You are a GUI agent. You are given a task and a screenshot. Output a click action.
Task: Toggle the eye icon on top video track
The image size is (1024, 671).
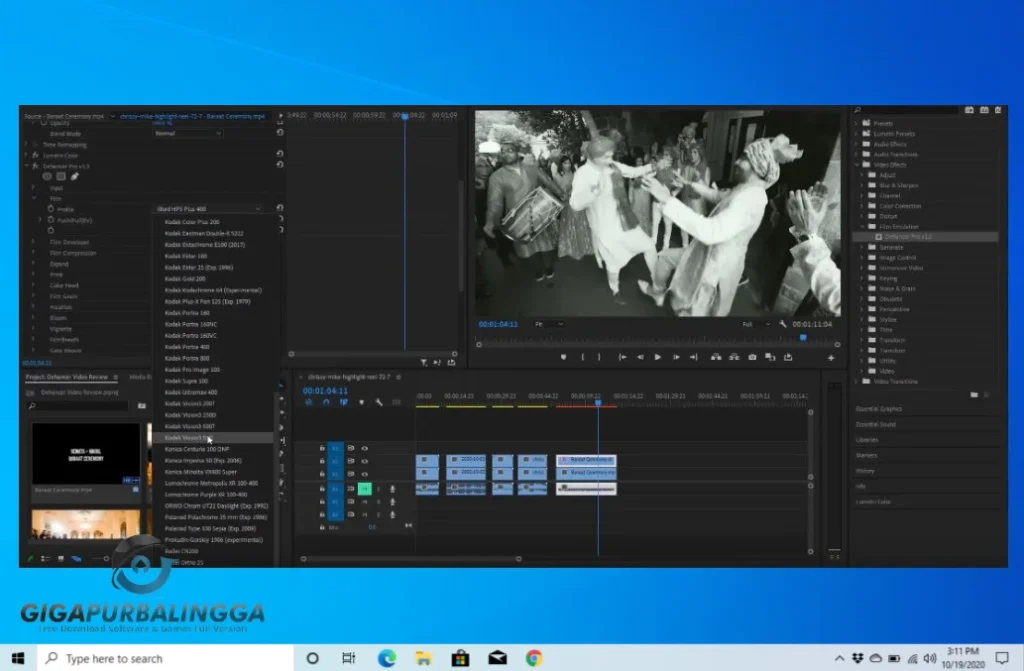click(365, 448)
